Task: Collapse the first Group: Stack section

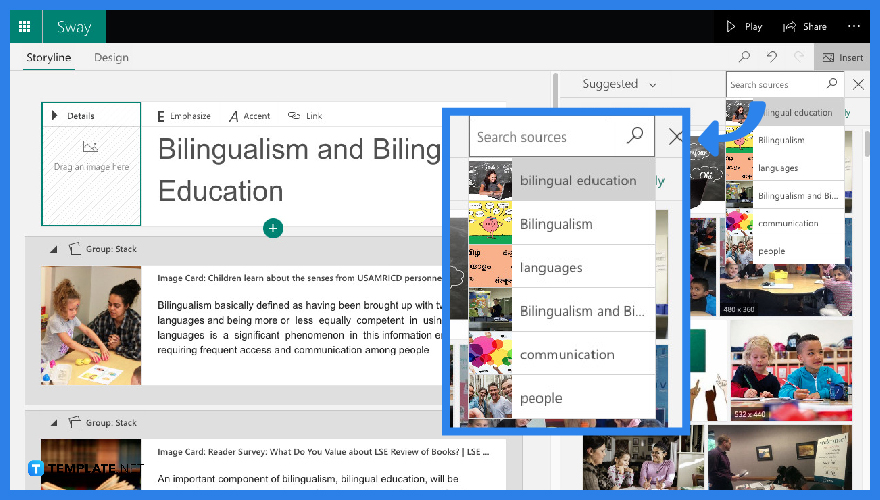Action: click(x=53, y=249)
